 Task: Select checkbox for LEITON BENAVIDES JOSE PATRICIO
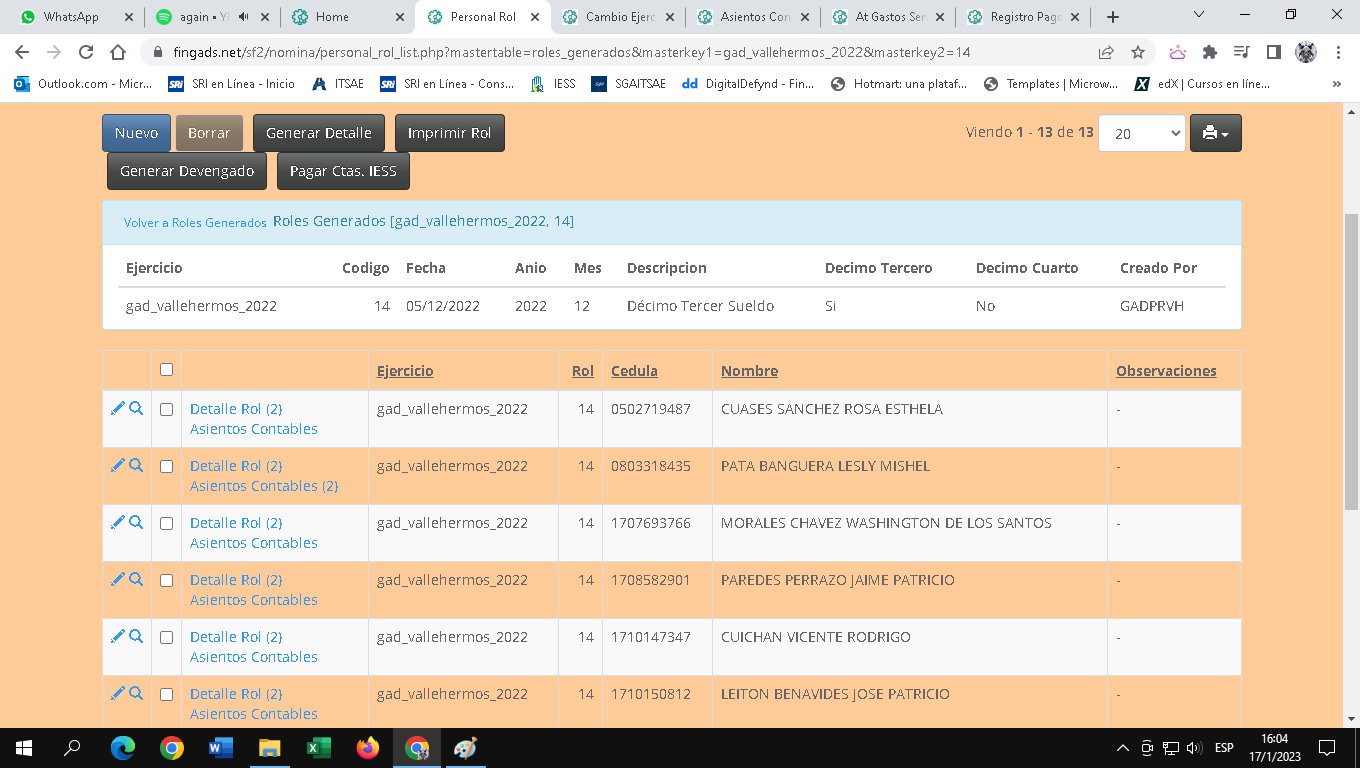pos(166,694)
